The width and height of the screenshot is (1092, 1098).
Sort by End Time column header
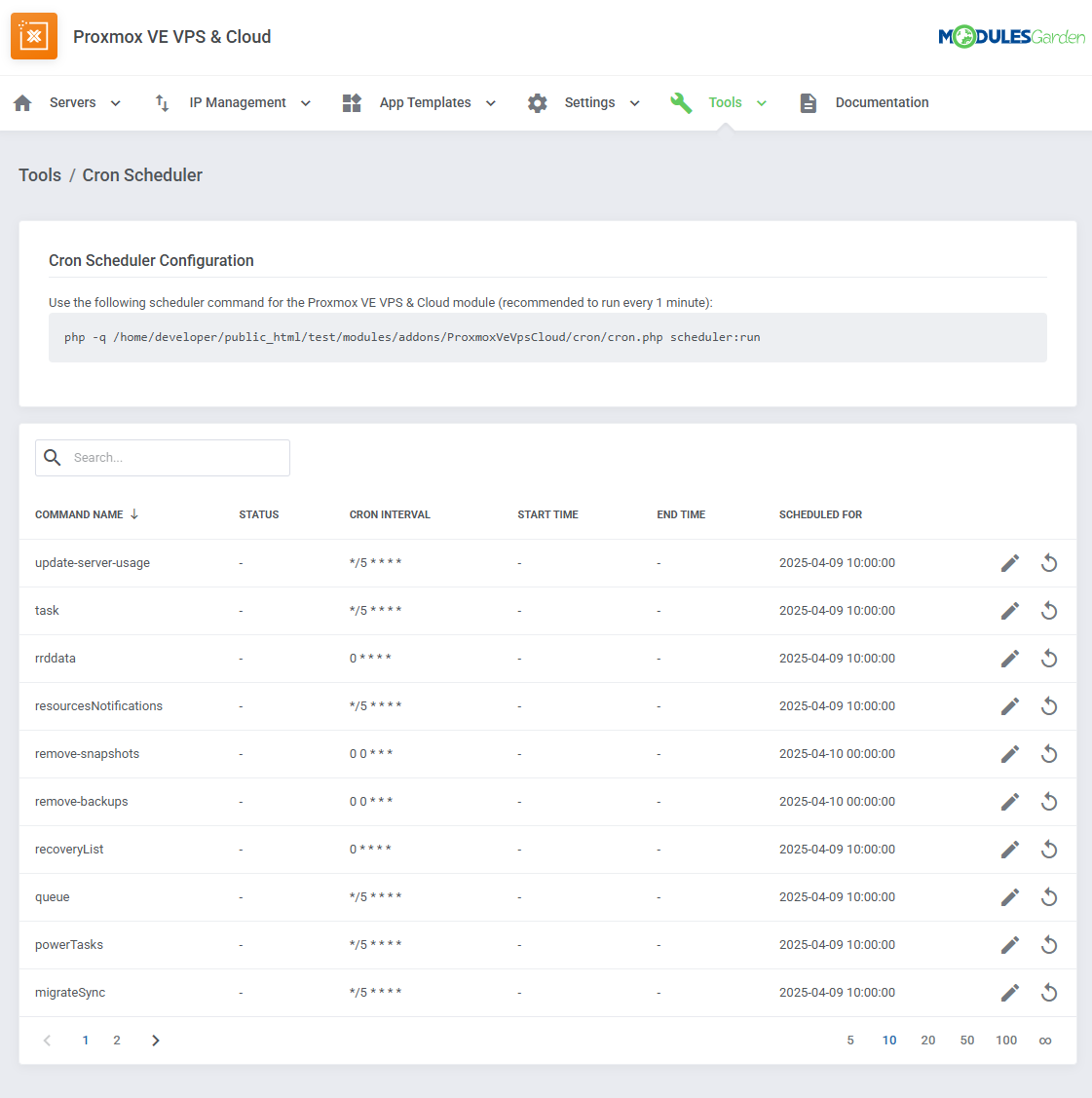[680, 514]
